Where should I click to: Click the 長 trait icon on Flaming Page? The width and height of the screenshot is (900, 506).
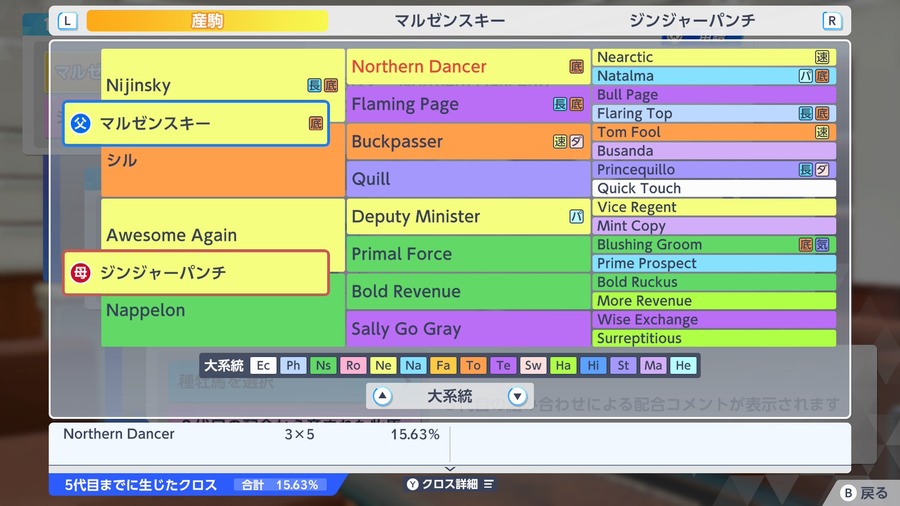click(x=560, y=104)
